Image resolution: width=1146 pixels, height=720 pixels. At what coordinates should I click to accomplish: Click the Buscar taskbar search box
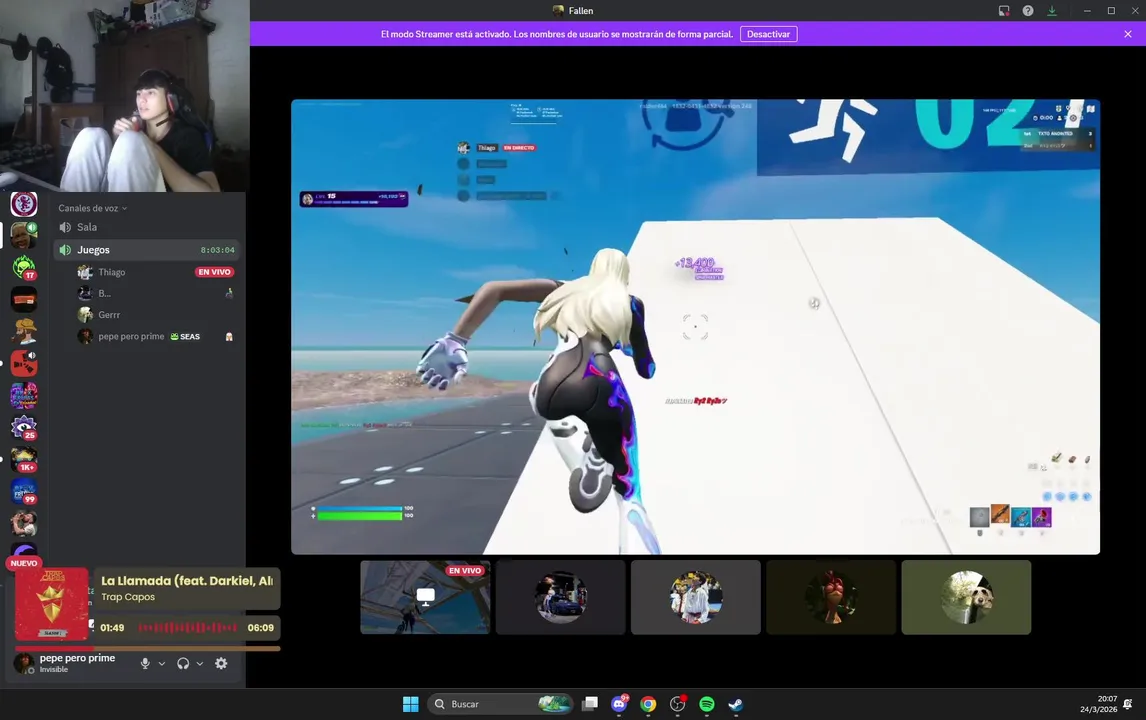pyautogui.click(x=501, y=704)
